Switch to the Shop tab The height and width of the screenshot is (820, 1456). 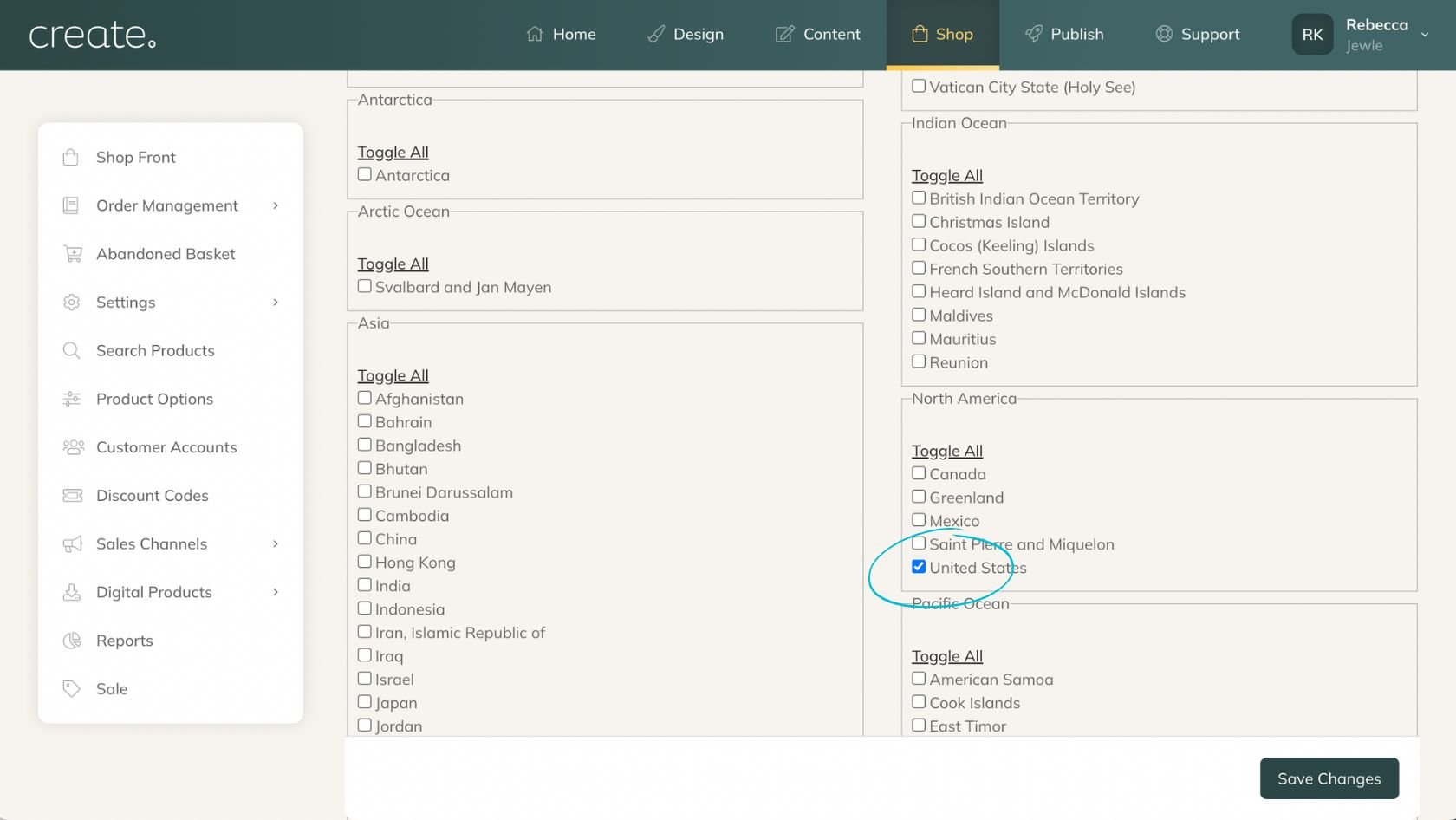pyautogui.click(x=942, y=34)
